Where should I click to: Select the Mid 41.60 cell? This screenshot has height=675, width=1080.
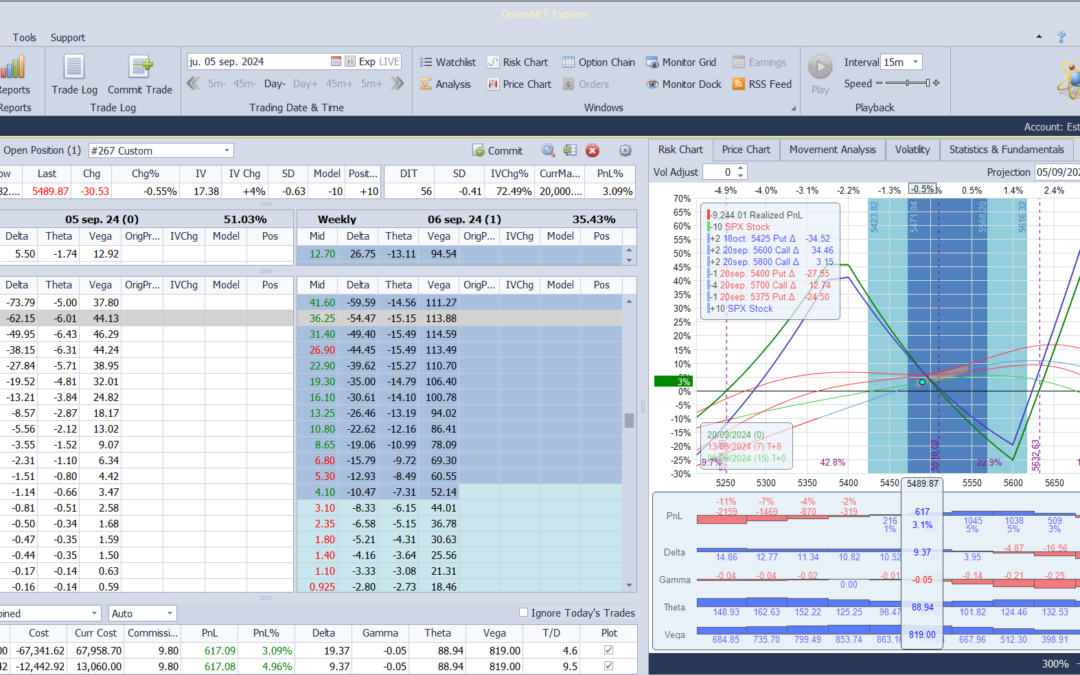coord(320,302)
